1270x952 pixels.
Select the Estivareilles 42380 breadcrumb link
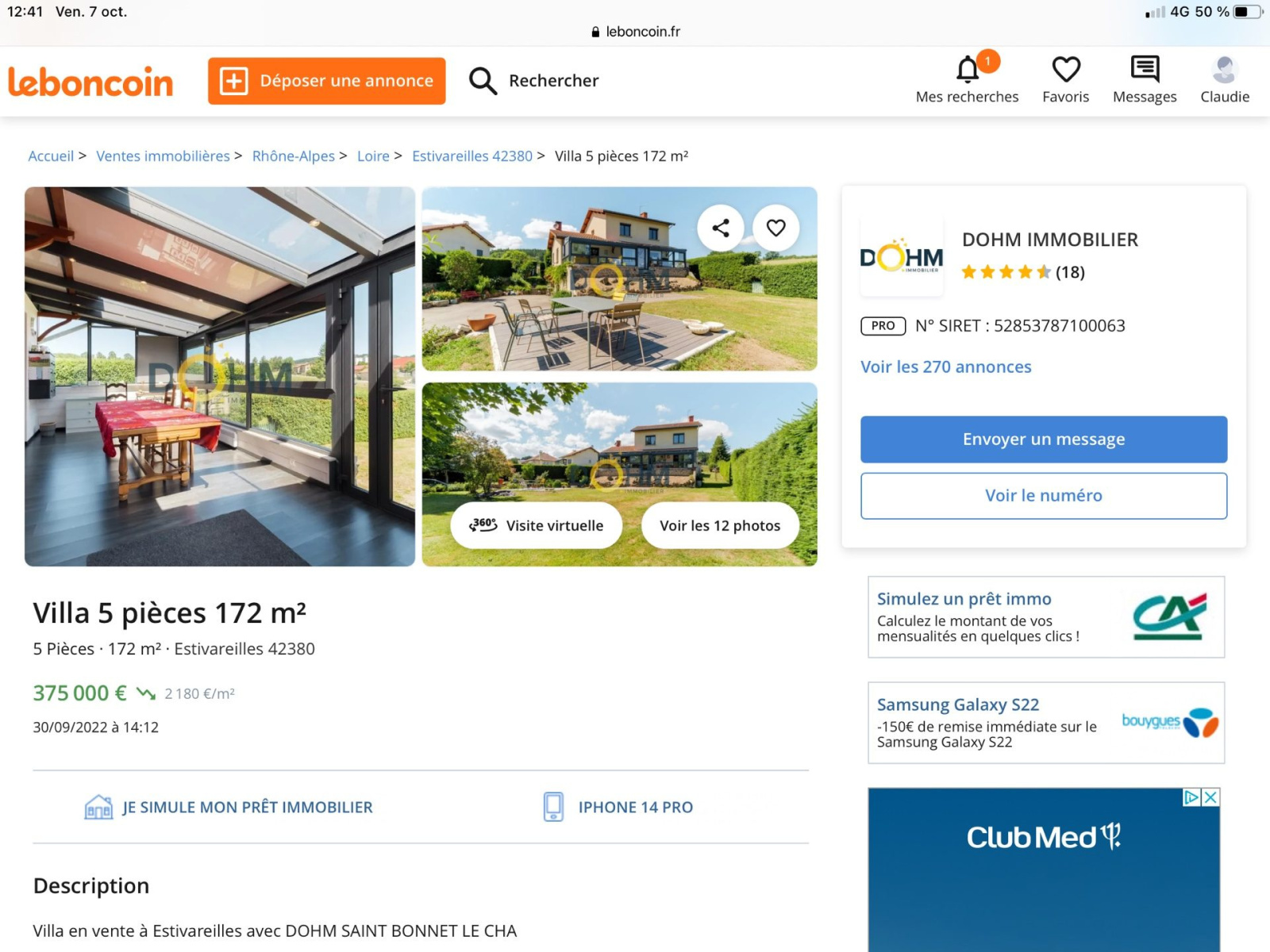[472, 156]
